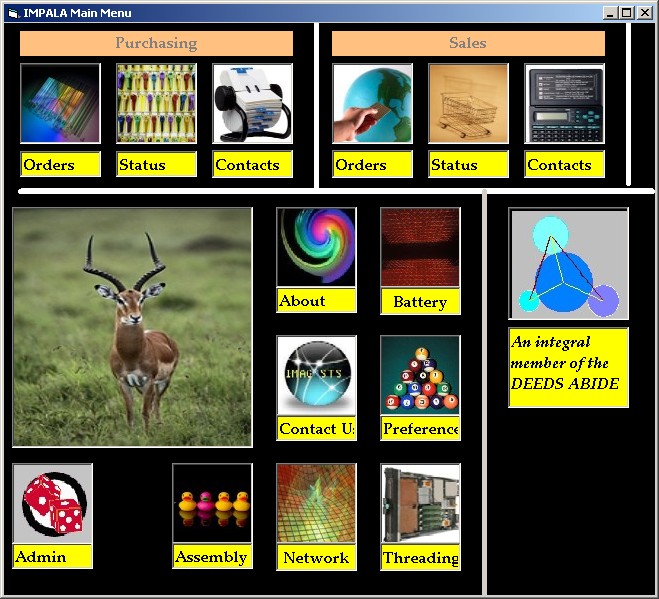Click the Assembly rubber ducks icon
This screenshot has width=659, height=599.
pos(212,504)
